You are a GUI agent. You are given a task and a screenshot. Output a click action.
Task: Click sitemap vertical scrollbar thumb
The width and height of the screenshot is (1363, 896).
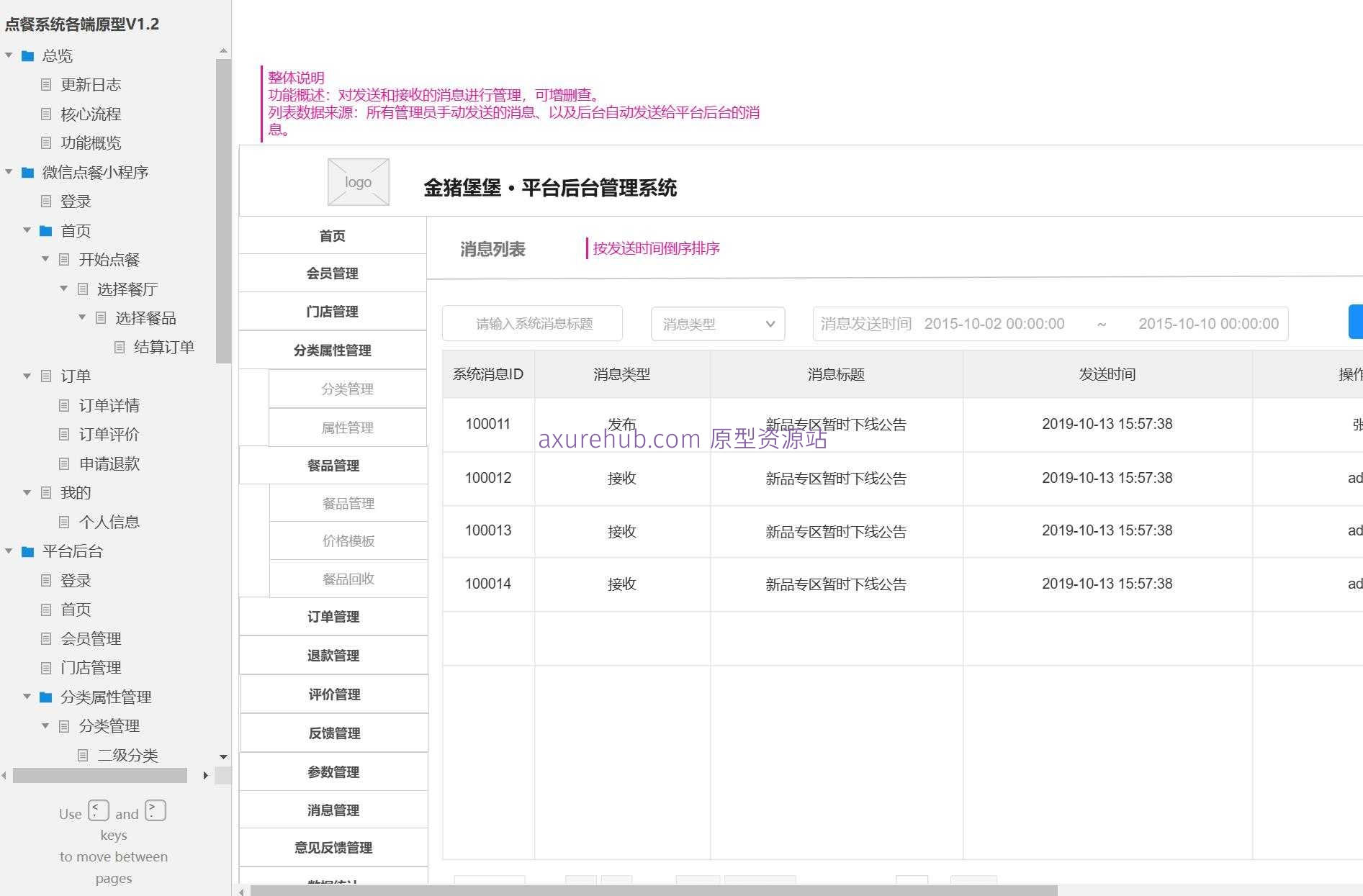[223, 211]
